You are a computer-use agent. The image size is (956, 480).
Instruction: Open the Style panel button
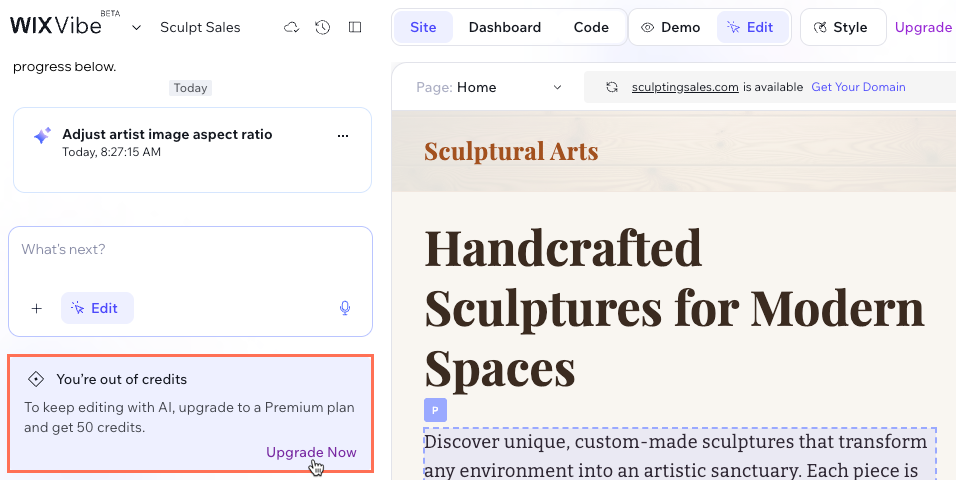[842, 27]
